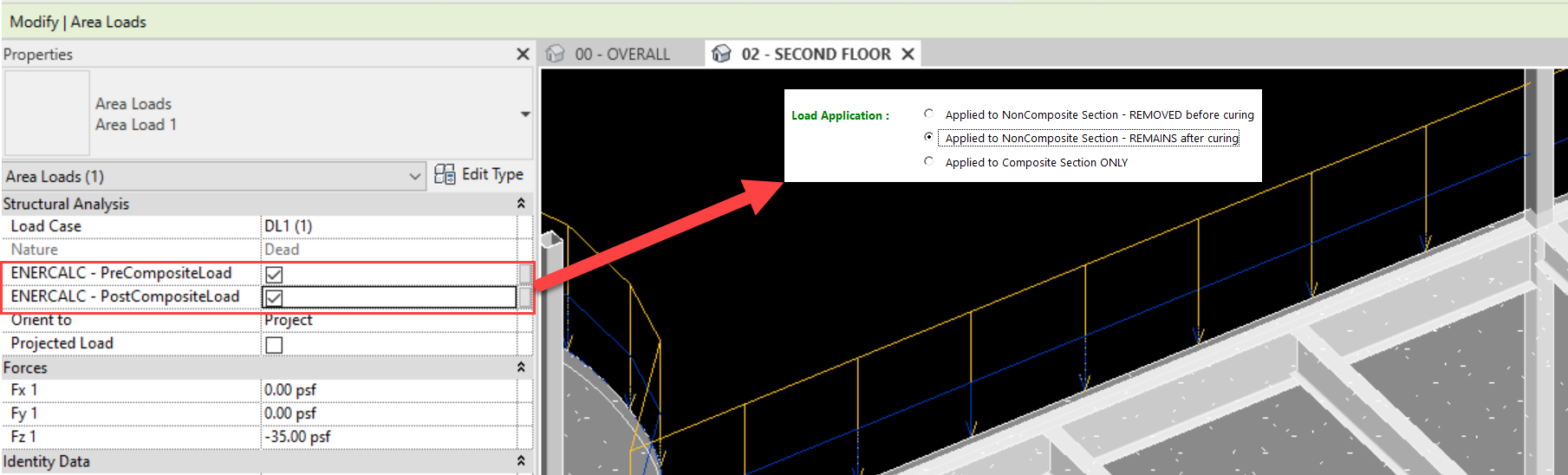Click the Load Case DL1 (1) field

(388, 226)
